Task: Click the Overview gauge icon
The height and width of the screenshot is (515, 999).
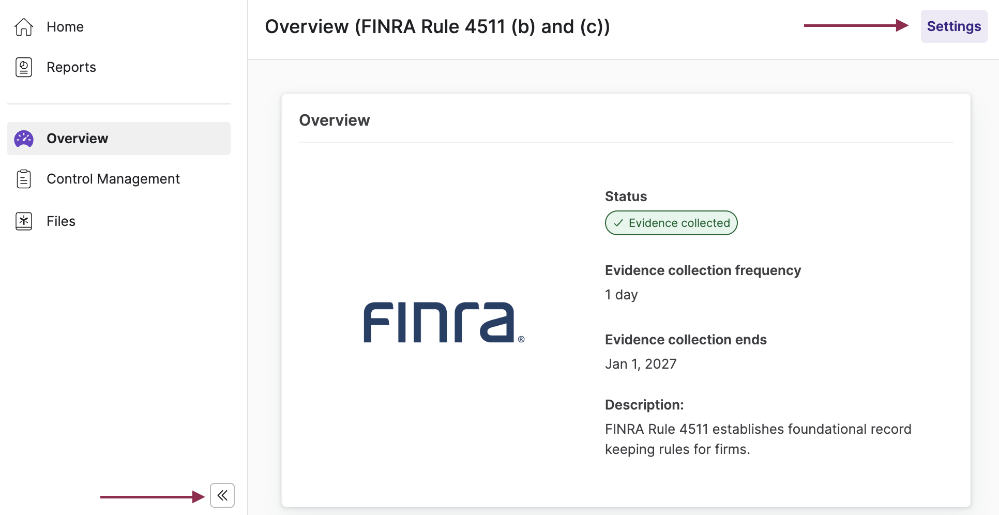Action: (x=24, y=138)
